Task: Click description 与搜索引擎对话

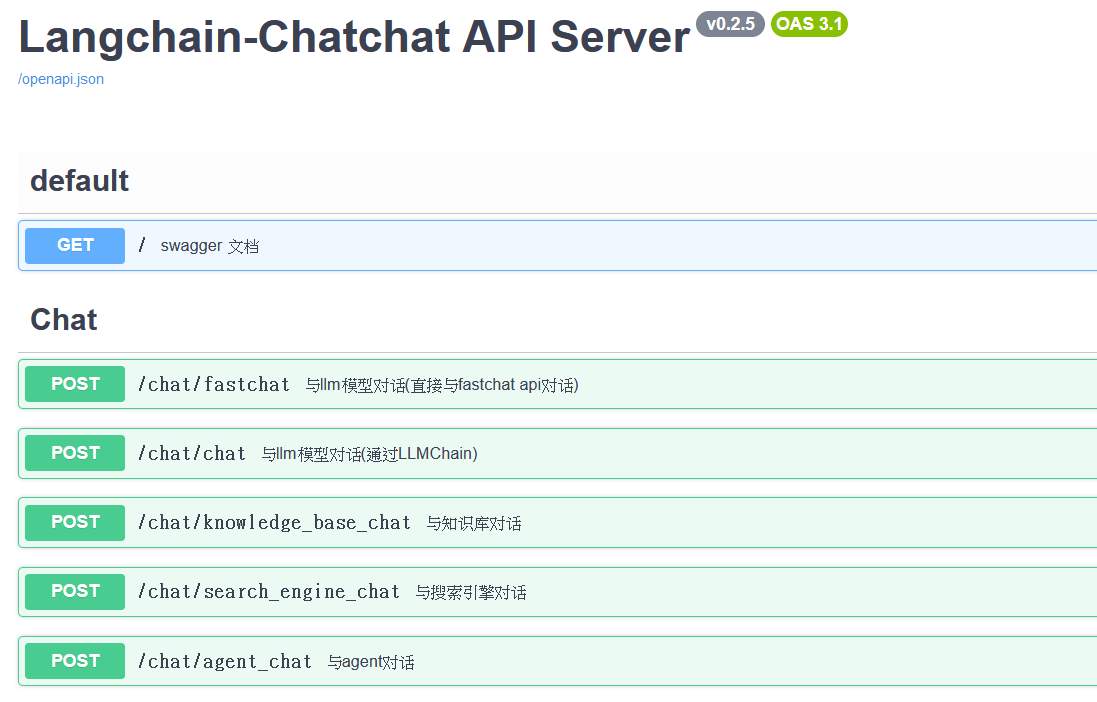Action: click(x=471, y=592)
